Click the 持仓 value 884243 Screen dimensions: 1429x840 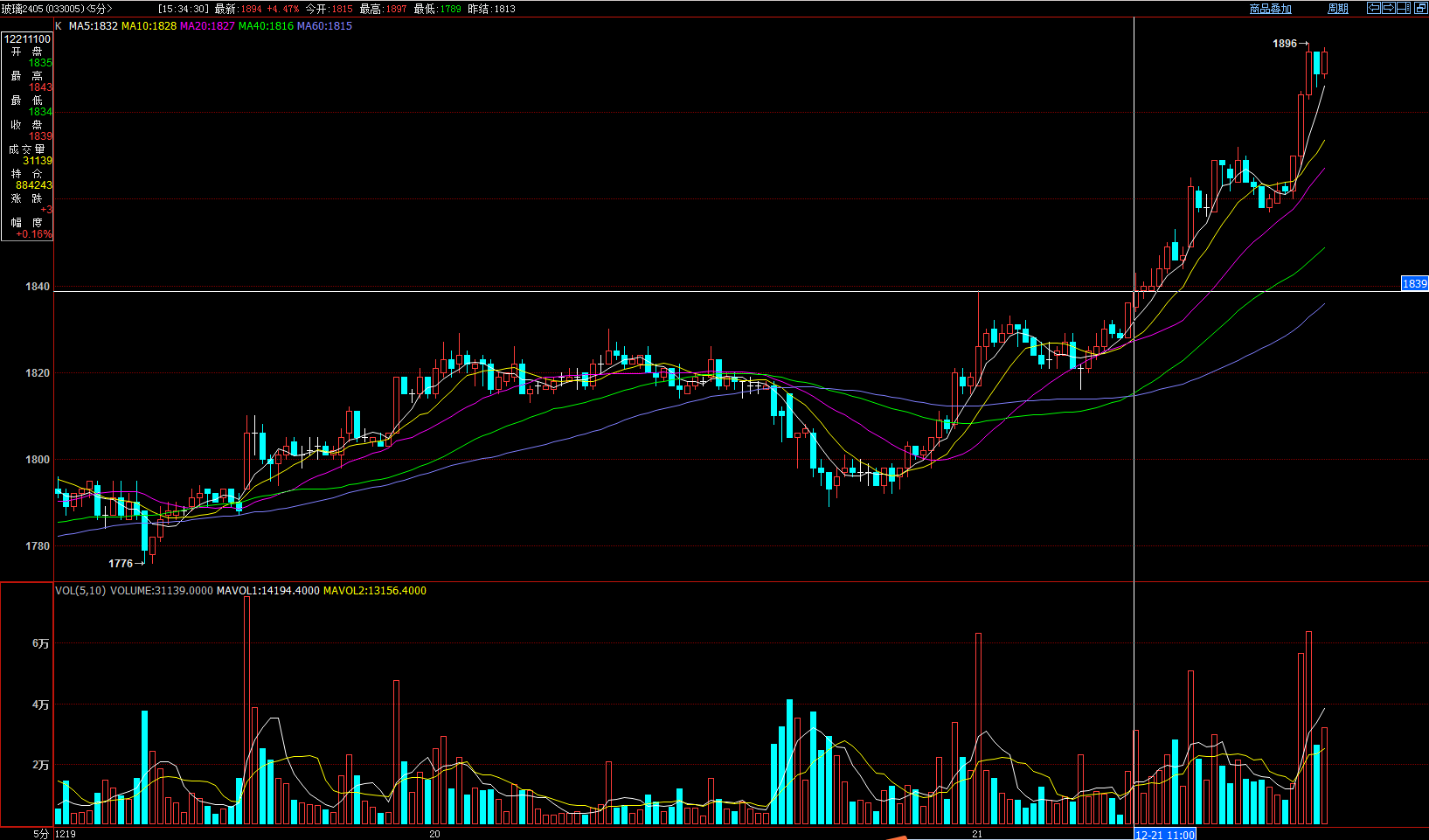click(x=34, y=185)
